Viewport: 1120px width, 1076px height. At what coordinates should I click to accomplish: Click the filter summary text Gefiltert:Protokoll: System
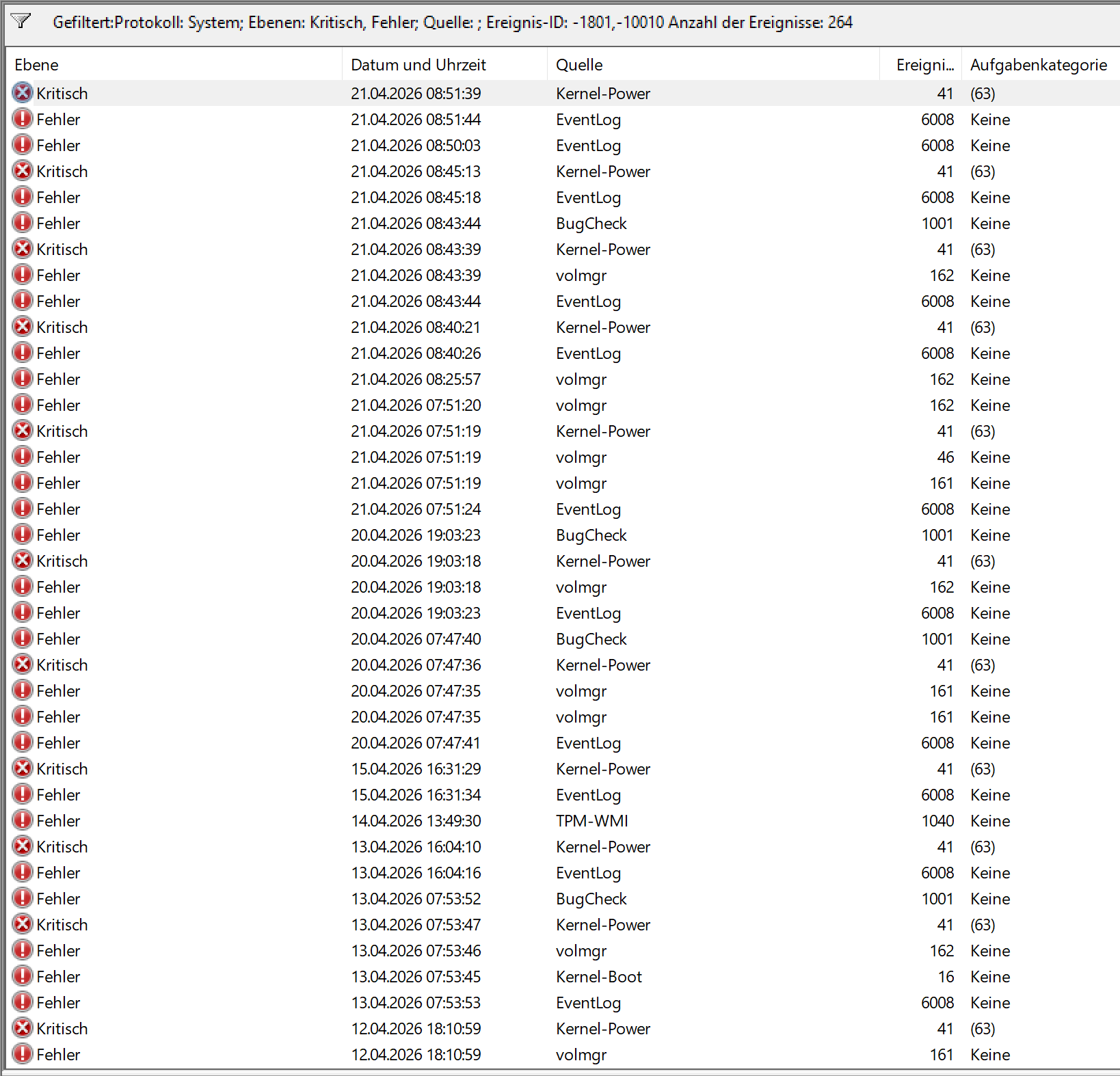(147, 23)
